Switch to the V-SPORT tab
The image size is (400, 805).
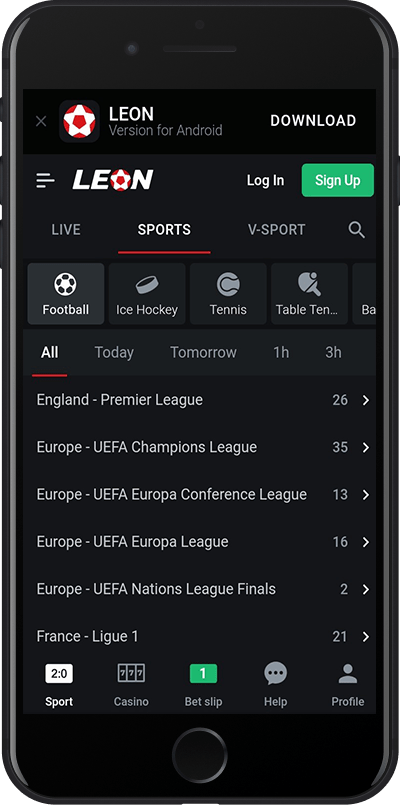(277, 229)
